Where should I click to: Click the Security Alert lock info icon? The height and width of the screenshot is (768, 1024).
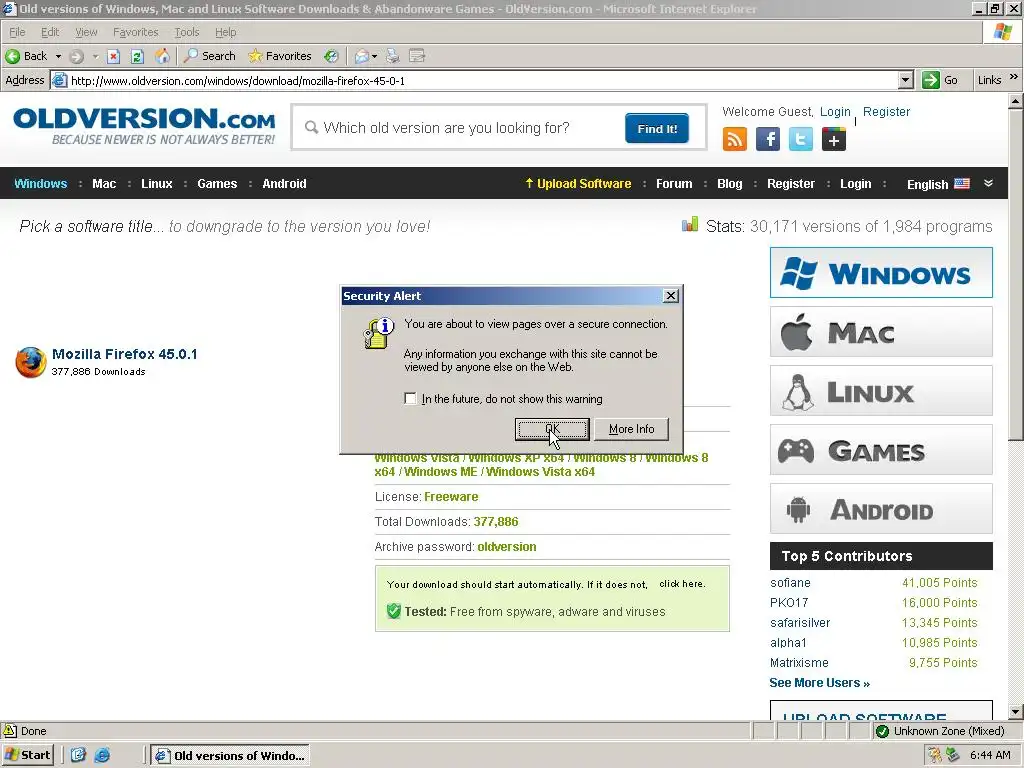click(x=379, y=332)
